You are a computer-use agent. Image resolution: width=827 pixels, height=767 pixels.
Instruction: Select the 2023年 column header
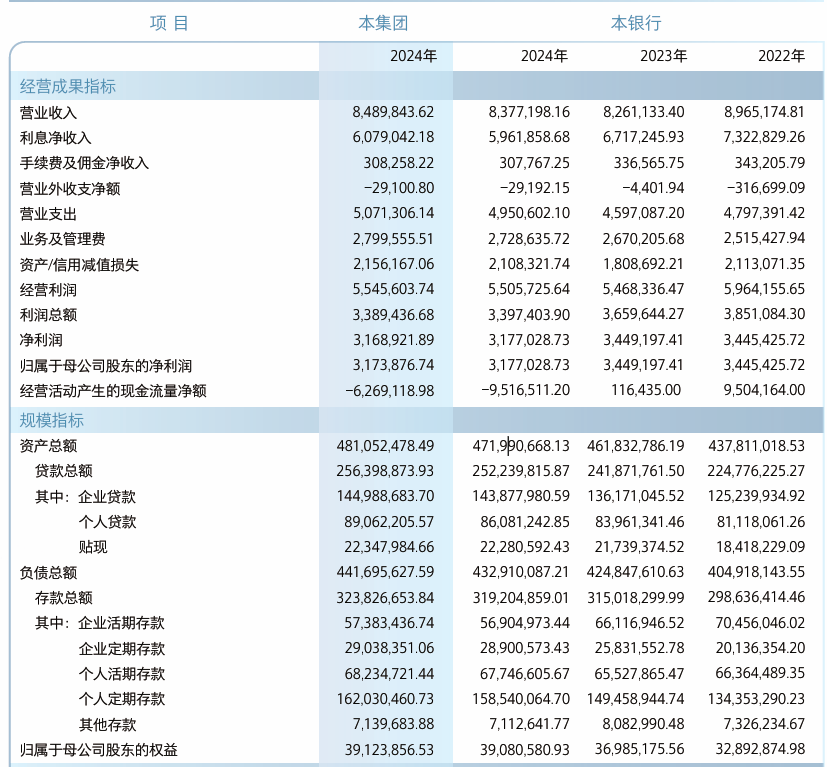(x=663, y=56)
